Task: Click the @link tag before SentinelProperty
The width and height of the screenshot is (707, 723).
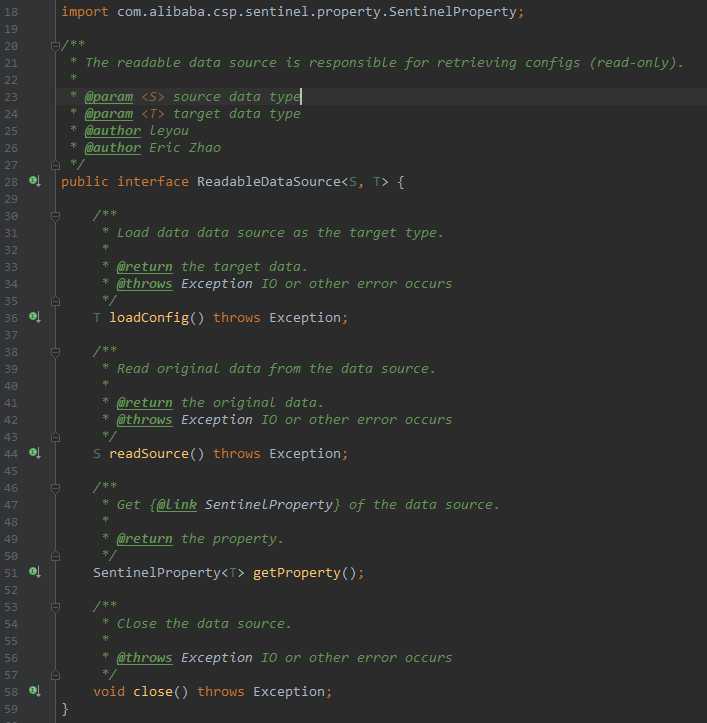Action: (x=177, y=505)
